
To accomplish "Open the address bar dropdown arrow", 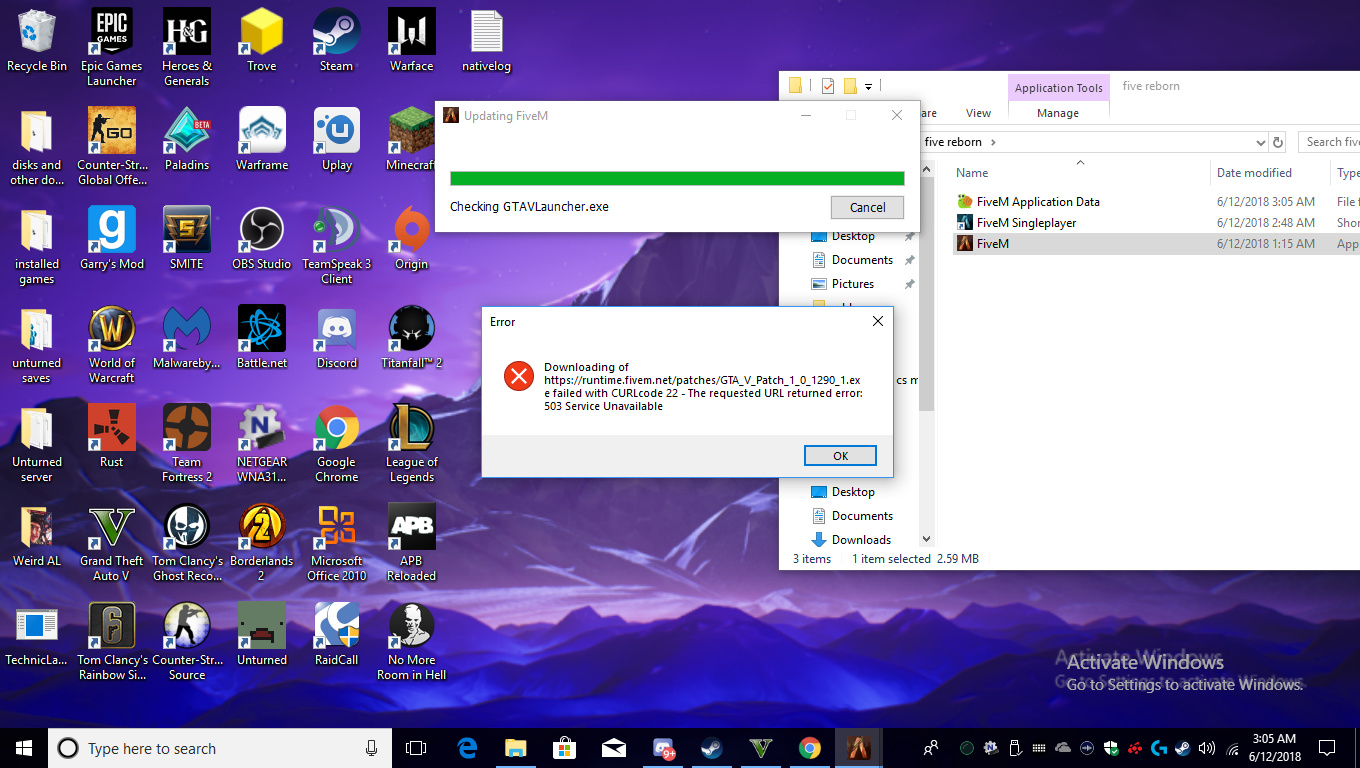I will click(1261, 142).
